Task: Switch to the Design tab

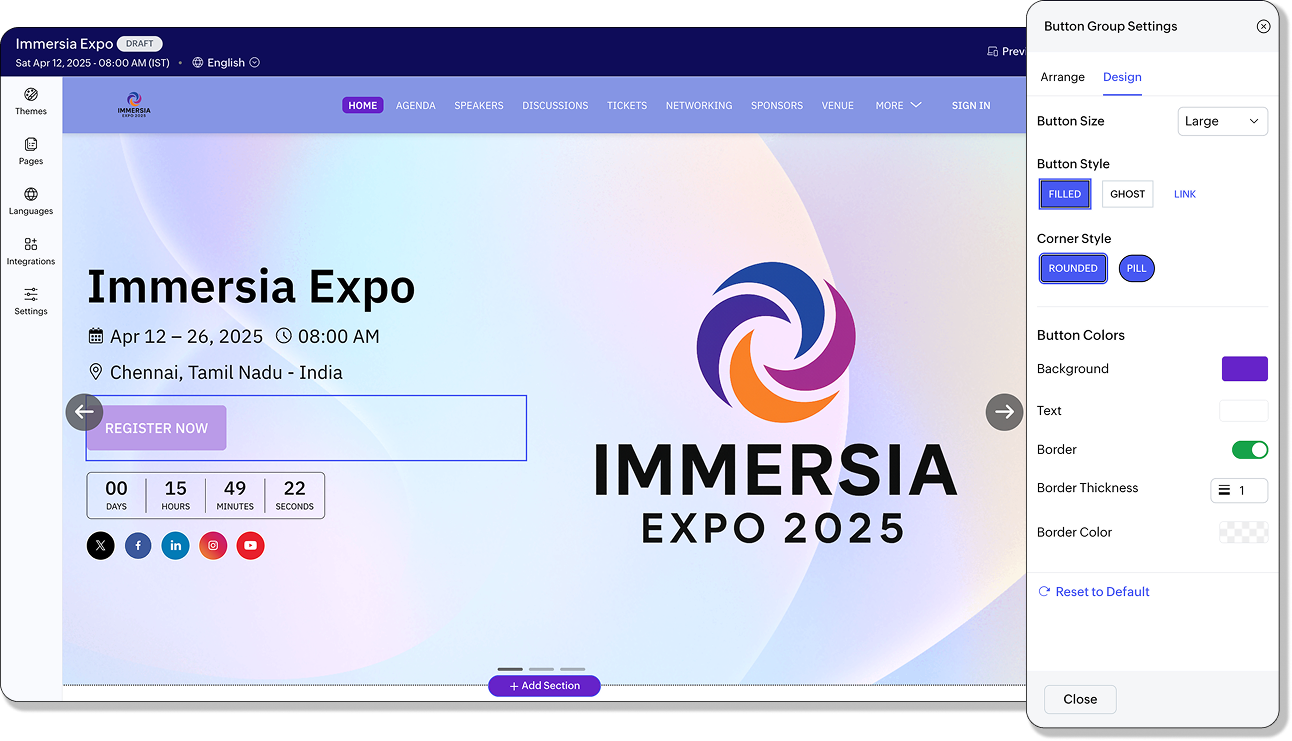Action: click(1122, 77)
